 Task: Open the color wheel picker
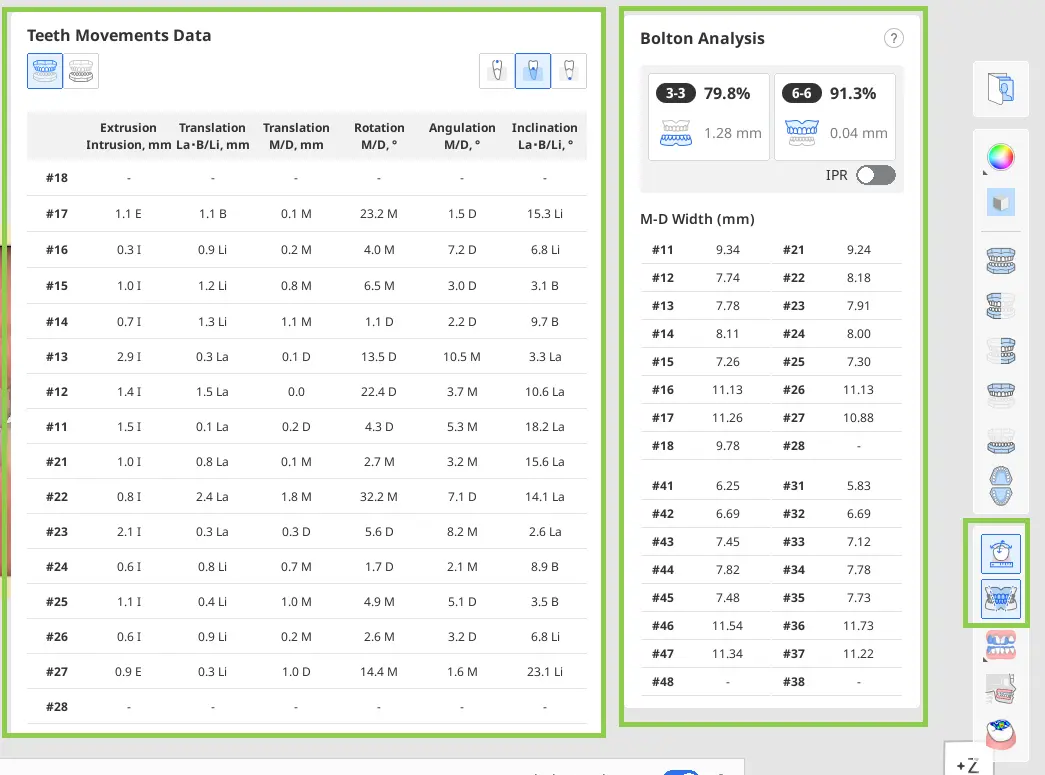click(1000, 158)
